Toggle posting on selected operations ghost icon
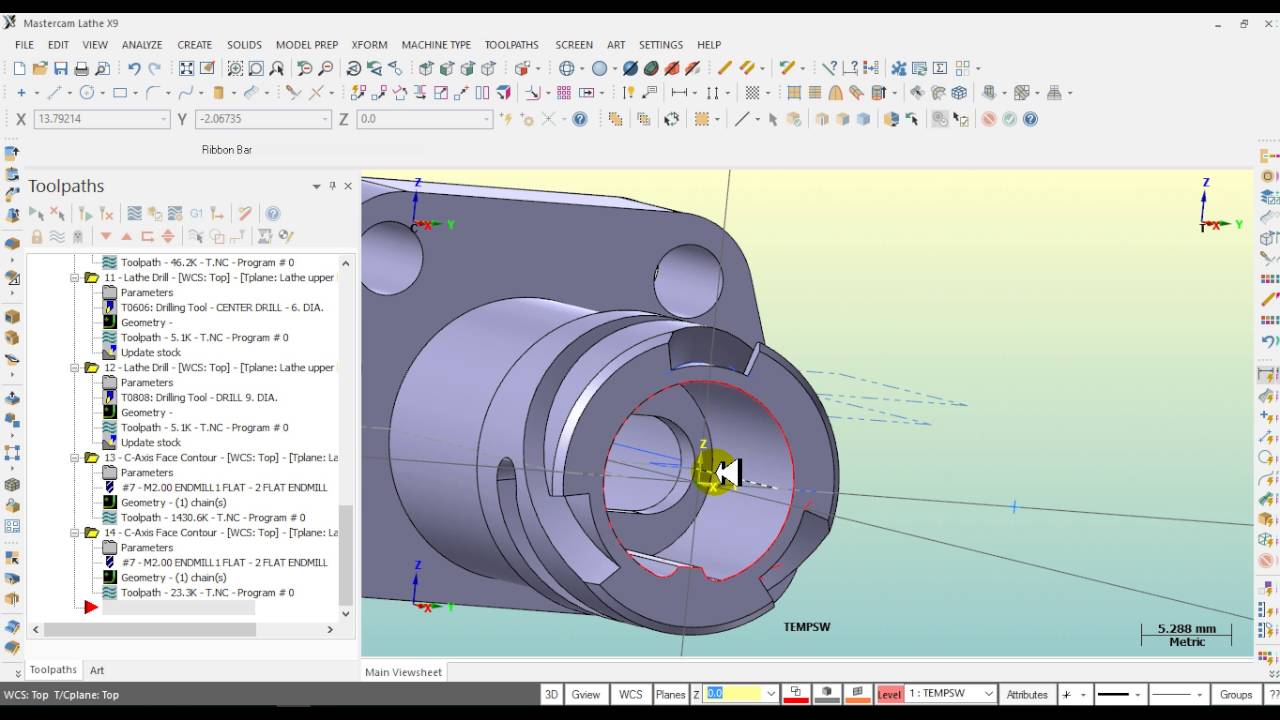The width and height of the screenshot is (1280, 720). pyautogui.click(x=77, y=237)
